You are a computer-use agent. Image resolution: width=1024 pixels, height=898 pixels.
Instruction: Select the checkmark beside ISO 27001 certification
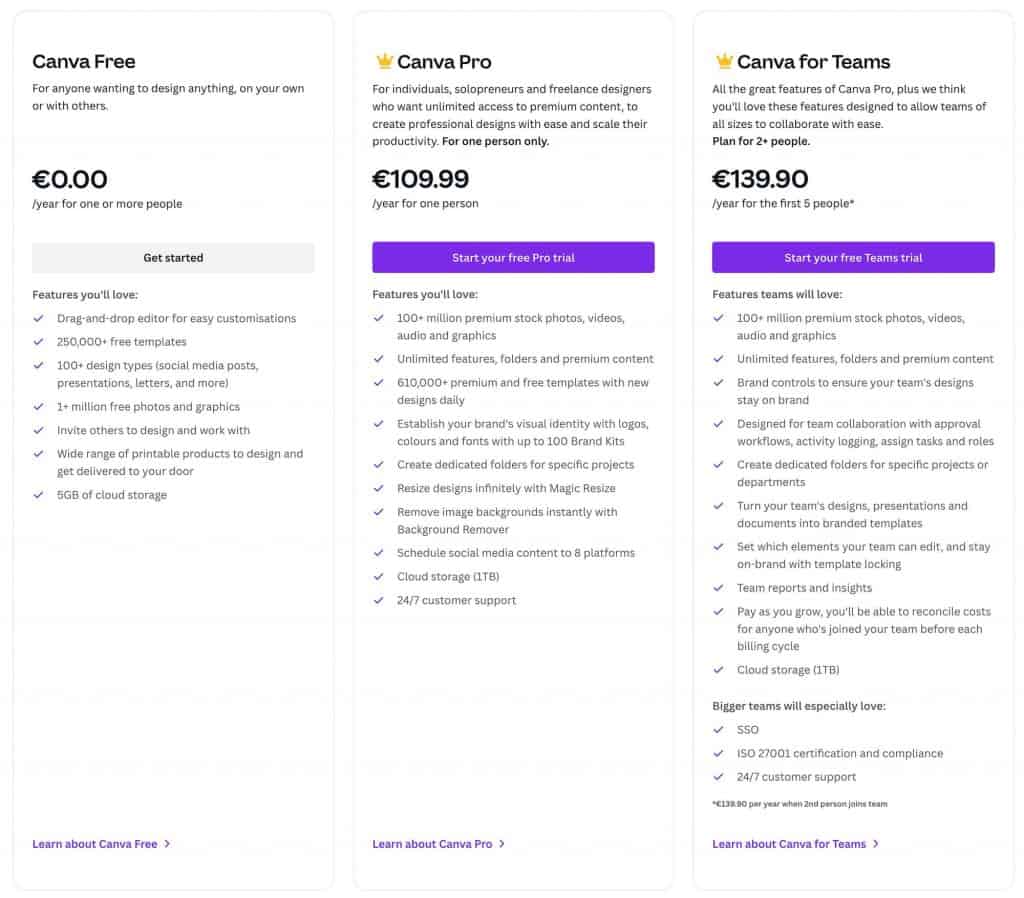click(x=719, y=753)
